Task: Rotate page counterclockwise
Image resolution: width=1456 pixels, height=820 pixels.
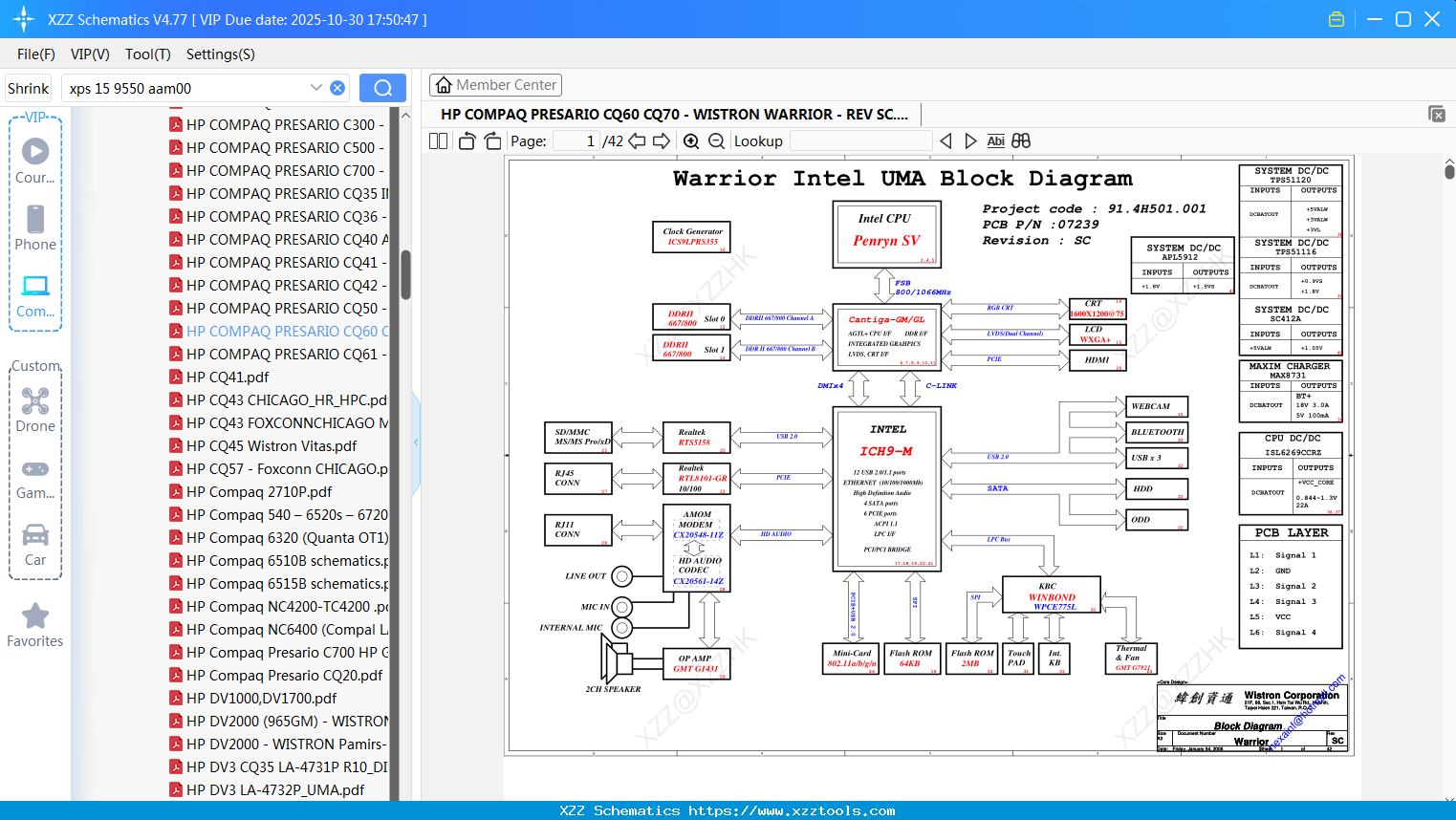Action: [x=467, y=140]
